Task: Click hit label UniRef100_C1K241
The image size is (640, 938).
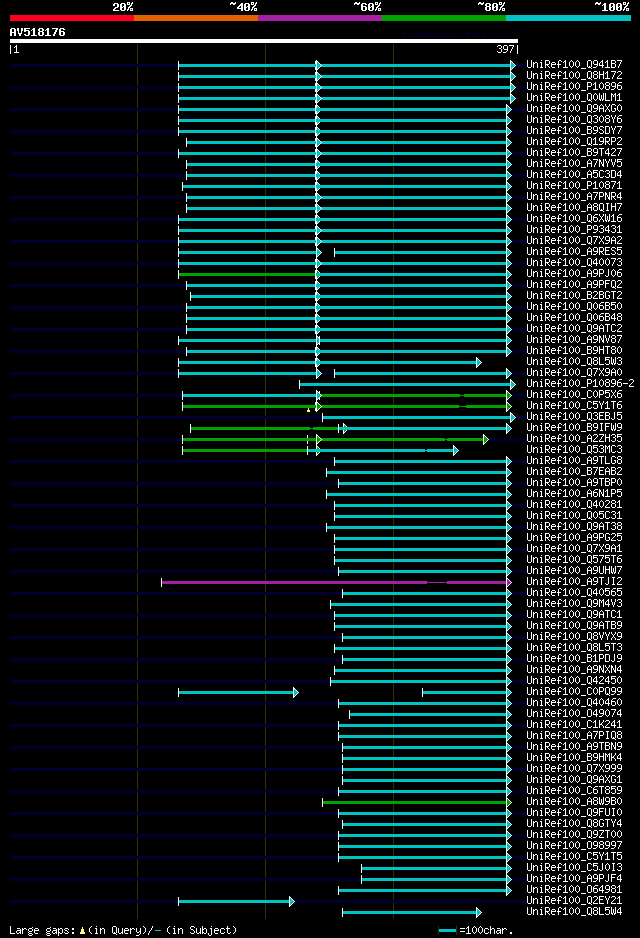Action: [574, 724]
